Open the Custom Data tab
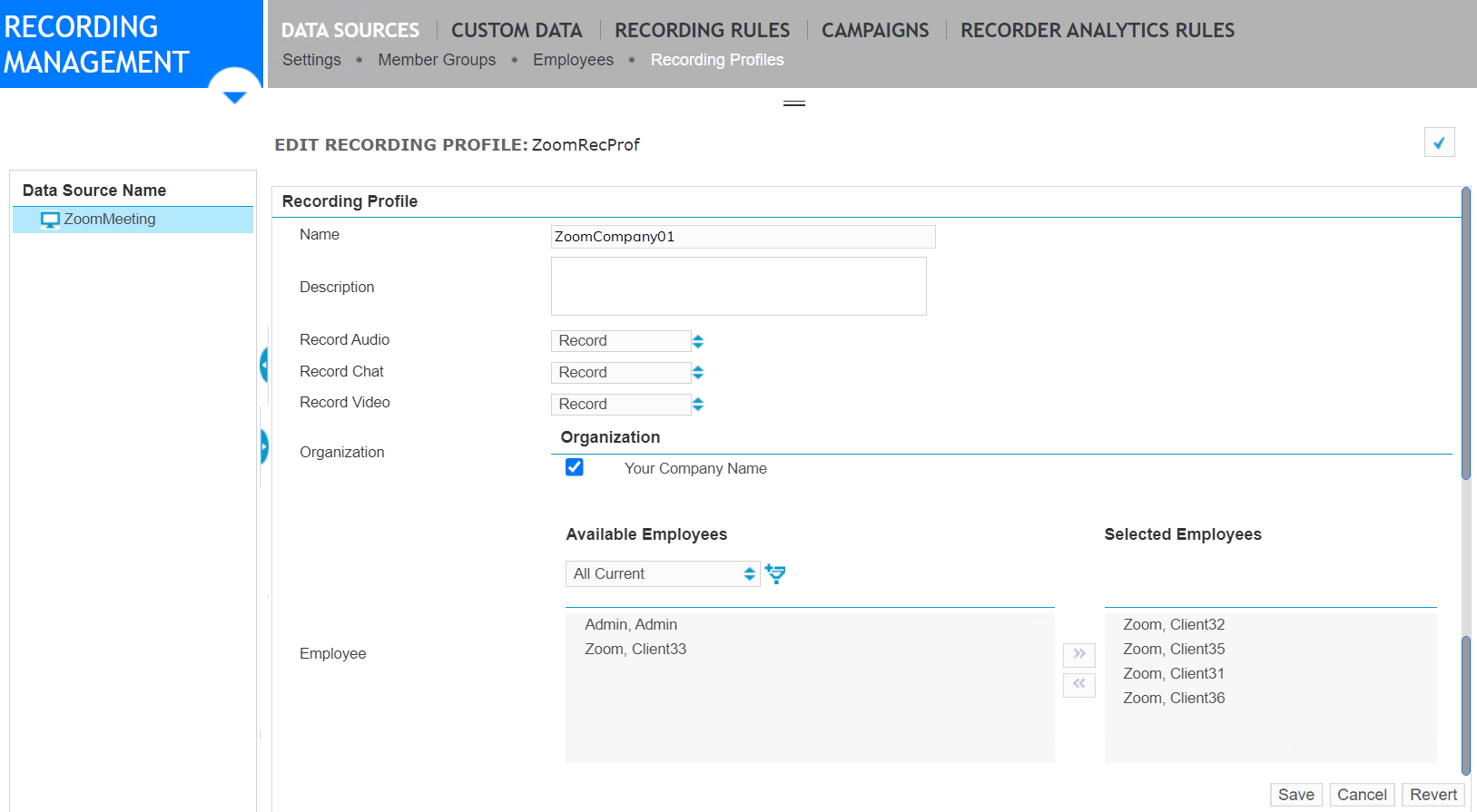 (517, 30)
